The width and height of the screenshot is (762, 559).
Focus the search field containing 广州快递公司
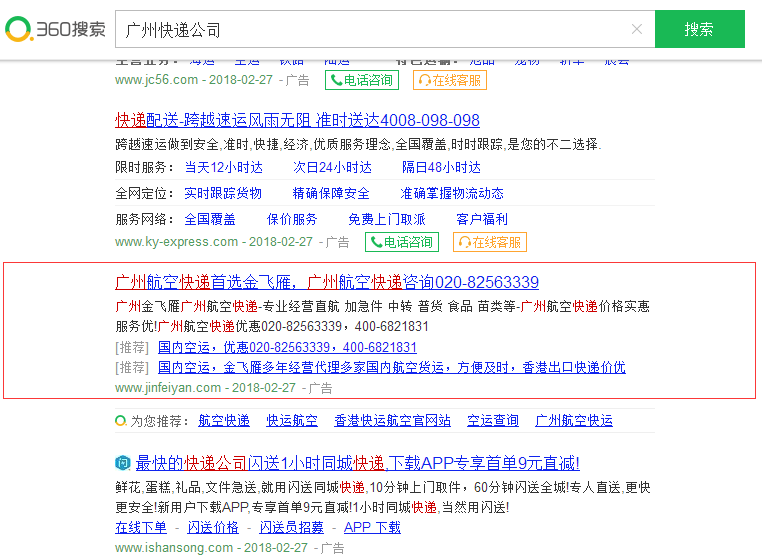coord(370,30)
